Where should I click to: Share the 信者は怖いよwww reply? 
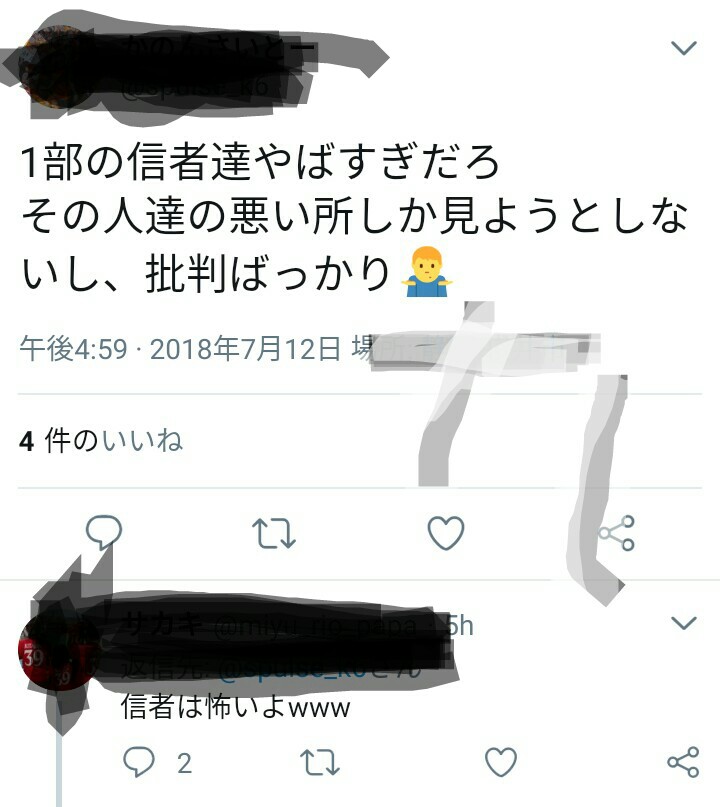point(683,762)
